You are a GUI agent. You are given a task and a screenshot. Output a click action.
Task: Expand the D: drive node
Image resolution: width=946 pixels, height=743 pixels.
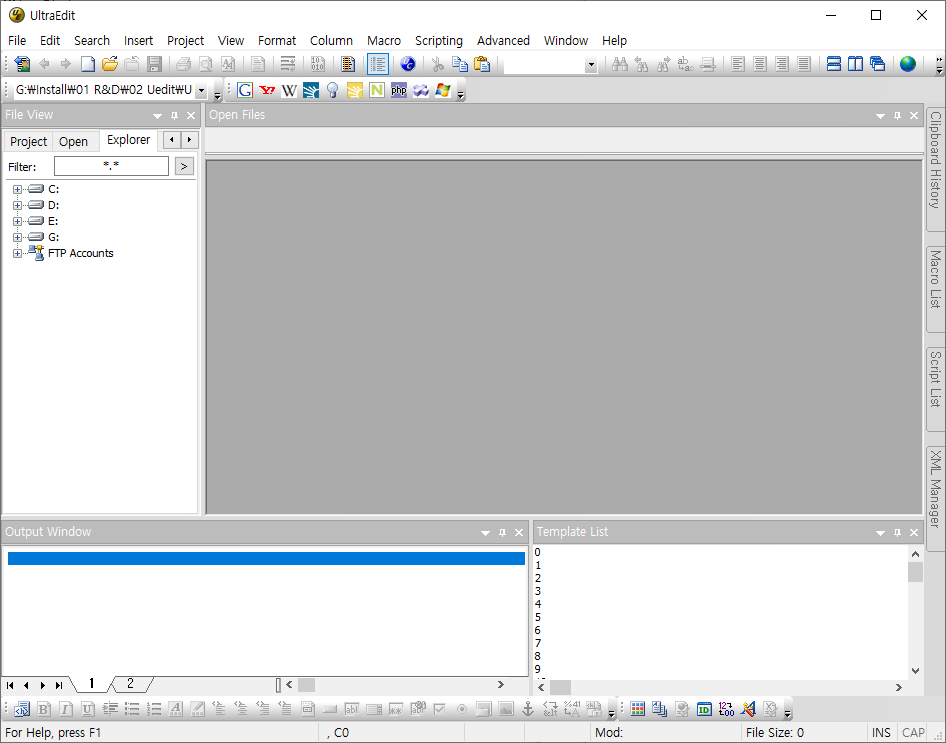(x=17, y=205)
